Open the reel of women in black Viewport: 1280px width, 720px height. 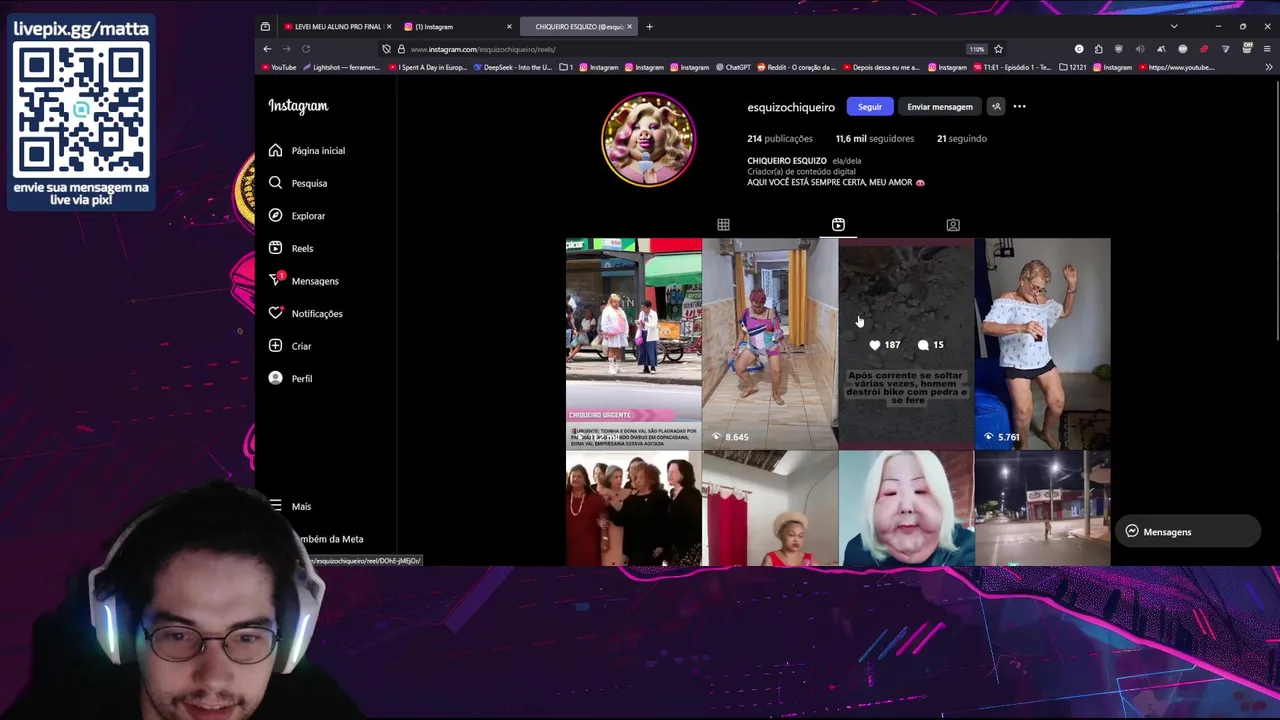coord(633,508)
